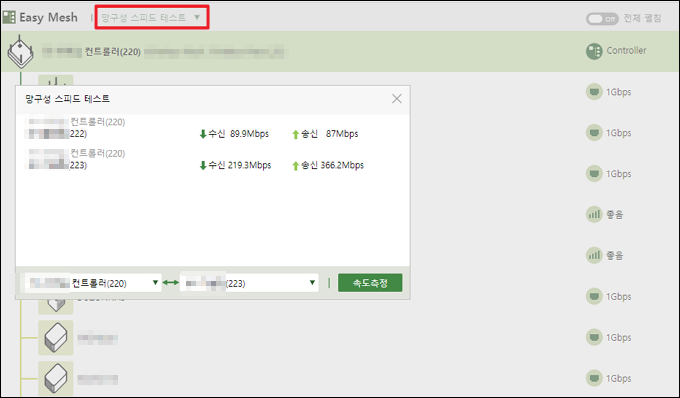The image size is (680, 398).
Task: Click the first 1Gbps wired link icon
Action: point(594,92)
